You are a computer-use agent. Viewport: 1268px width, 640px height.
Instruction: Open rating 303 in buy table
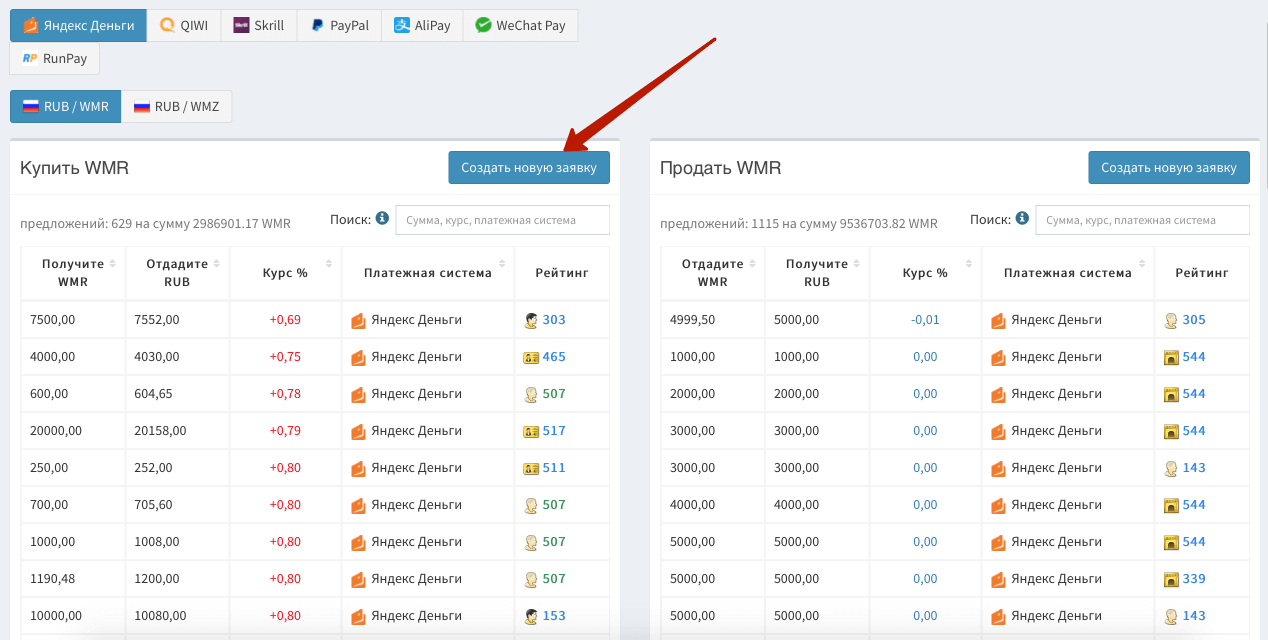tap(554, 320)
